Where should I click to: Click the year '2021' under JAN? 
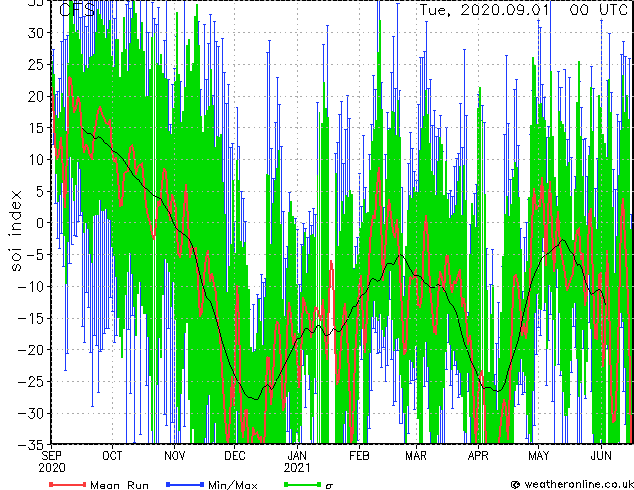(297, 468)
